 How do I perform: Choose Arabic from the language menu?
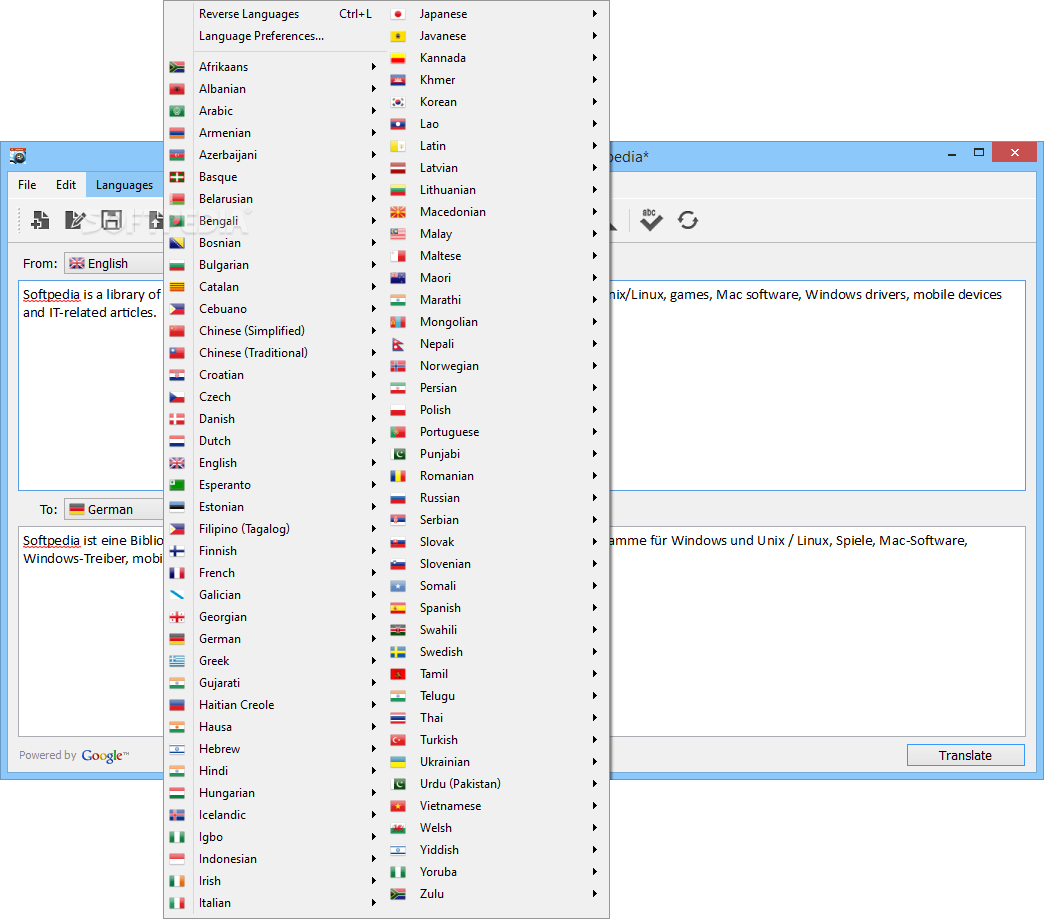tap(275, 111)
